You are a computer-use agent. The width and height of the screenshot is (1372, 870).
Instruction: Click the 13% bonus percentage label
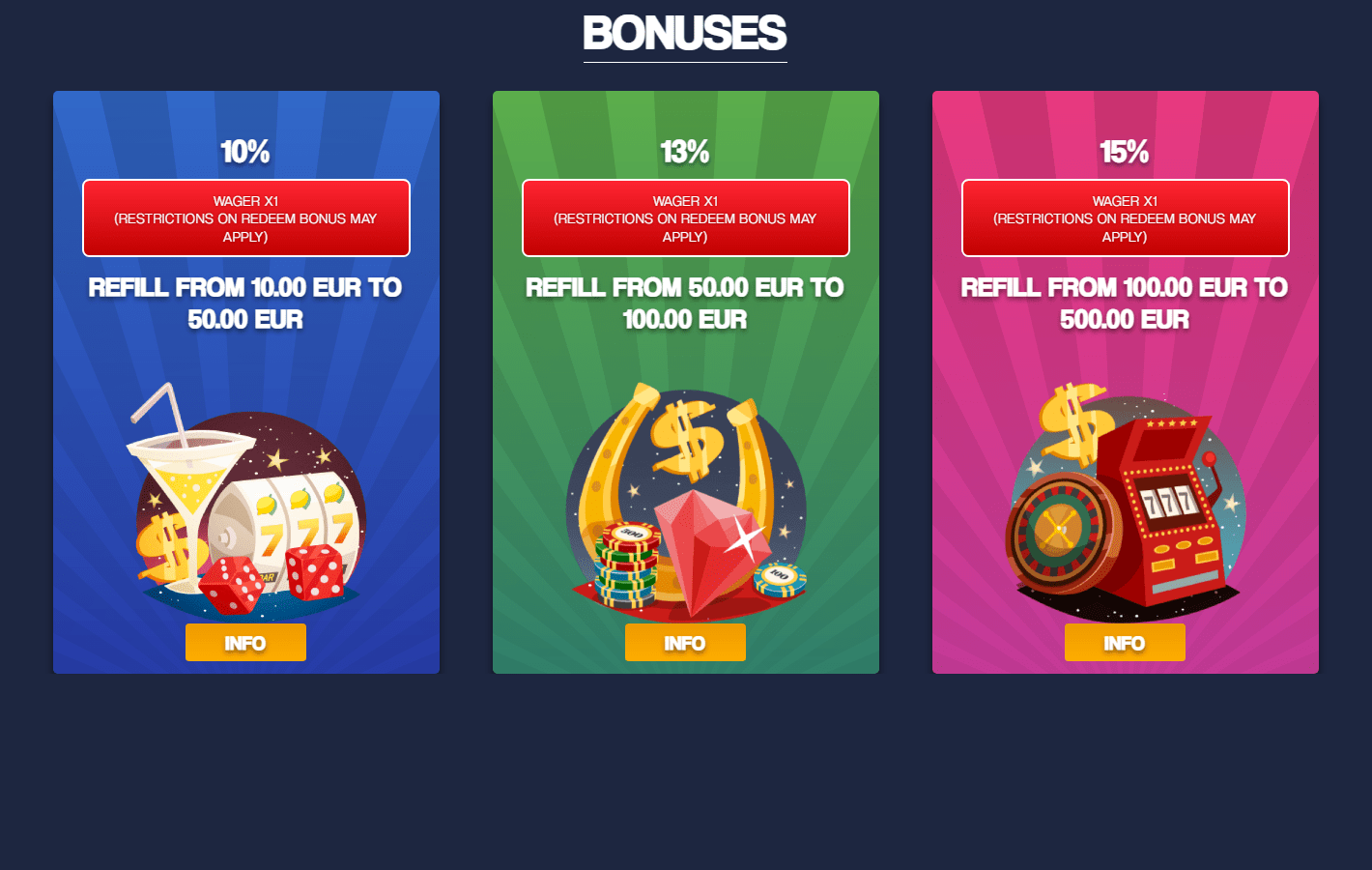pos(685,152)
